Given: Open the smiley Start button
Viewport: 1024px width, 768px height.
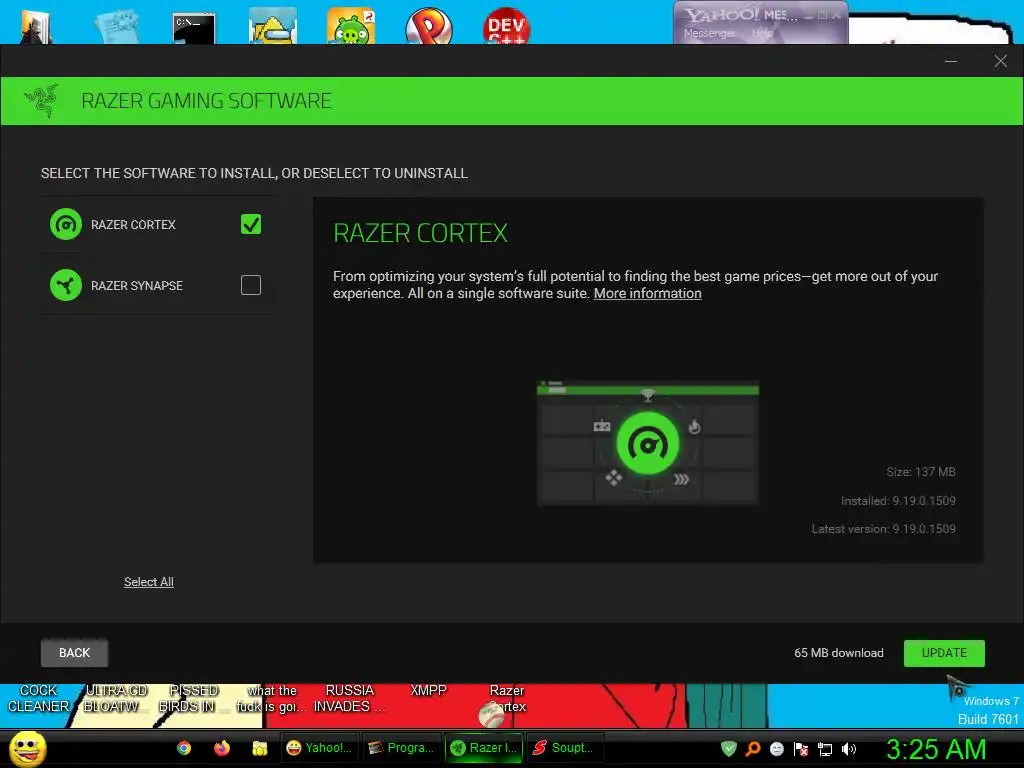Looking at the screenshot, I should 27,748.
